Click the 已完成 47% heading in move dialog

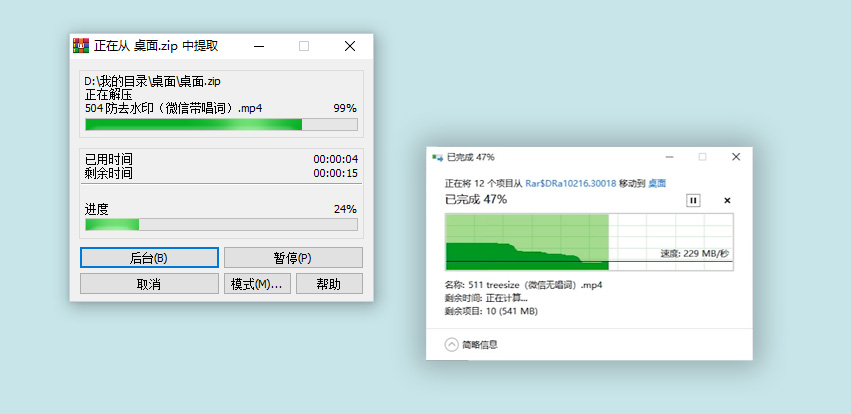tap(476, 199)
